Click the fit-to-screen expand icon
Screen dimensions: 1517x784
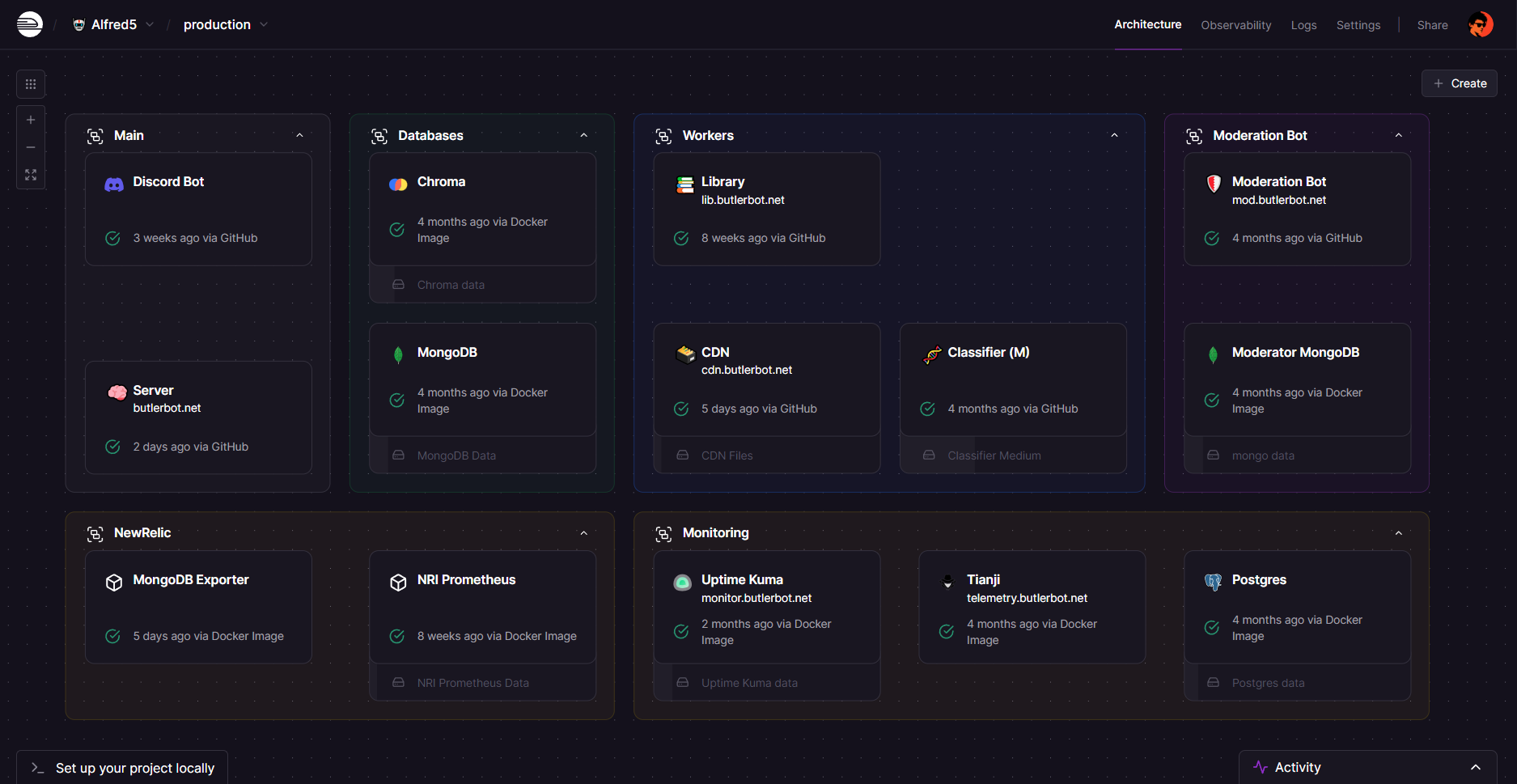click(31, 175)
